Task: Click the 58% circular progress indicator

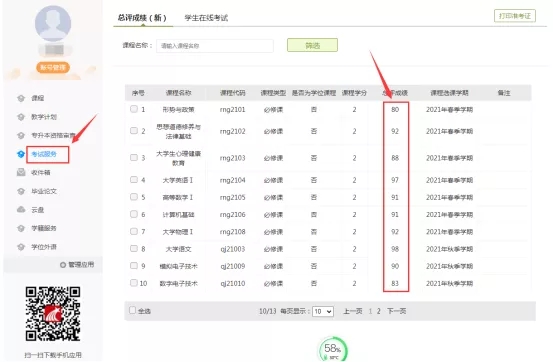Action: pyautogui.click(x=333, y=349)
